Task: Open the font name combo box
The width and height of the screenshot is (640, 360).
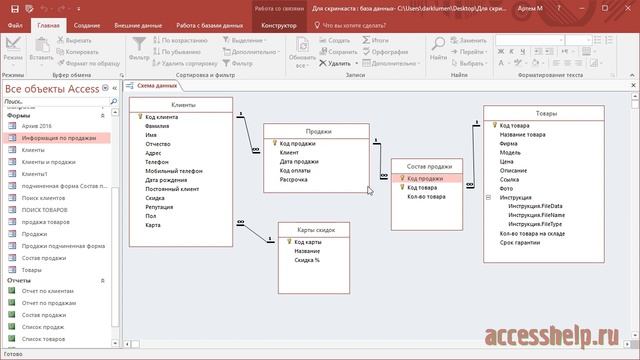Action: (530, 40)
